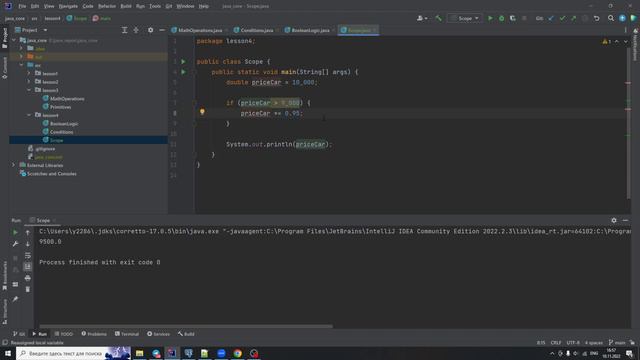Open Run panel settings gear

point(614,220)
